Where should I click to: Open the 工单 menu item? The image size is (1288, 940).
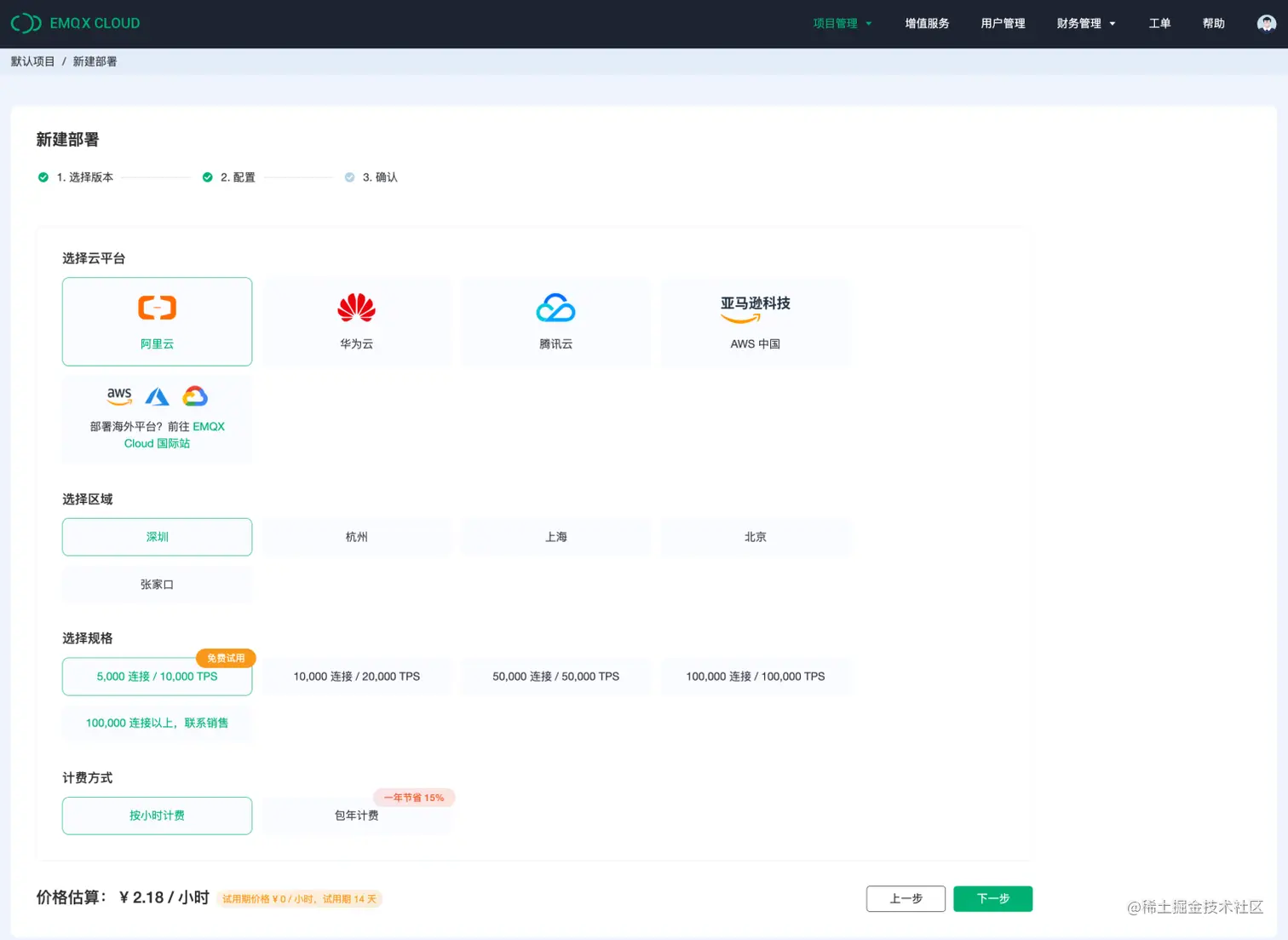pos(1159,23)
